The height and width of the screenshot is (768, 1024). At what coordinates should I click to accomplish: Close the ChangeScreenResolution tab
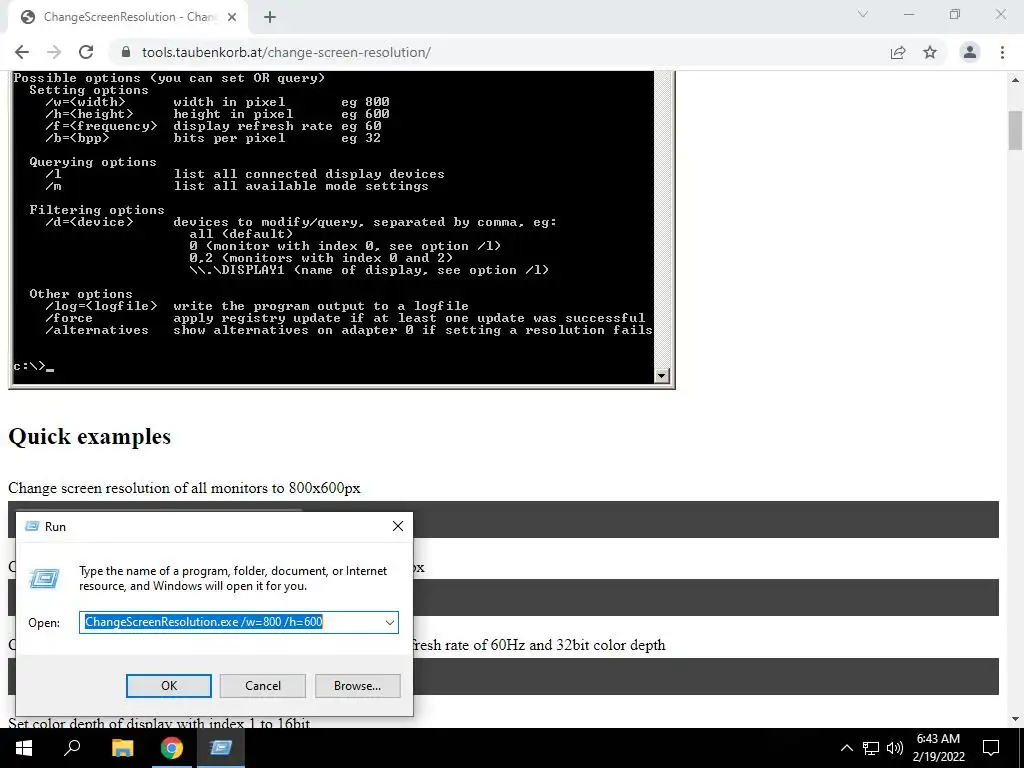pyautogui.click(x=232, y=17)
